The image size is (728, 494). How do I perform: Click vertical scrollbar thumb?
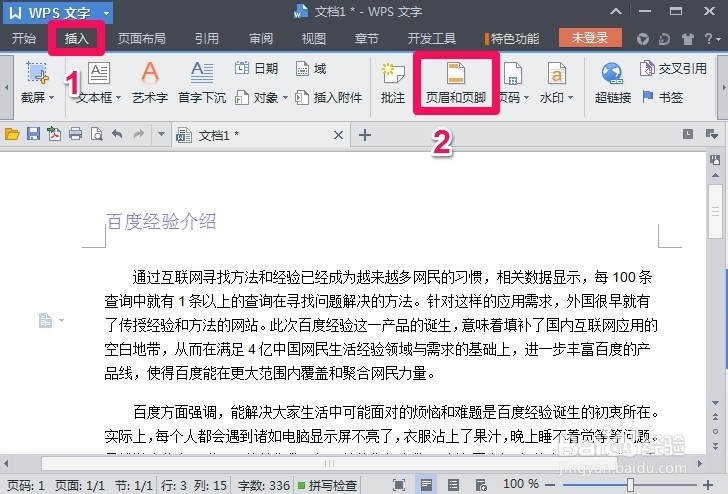[715, 211]
